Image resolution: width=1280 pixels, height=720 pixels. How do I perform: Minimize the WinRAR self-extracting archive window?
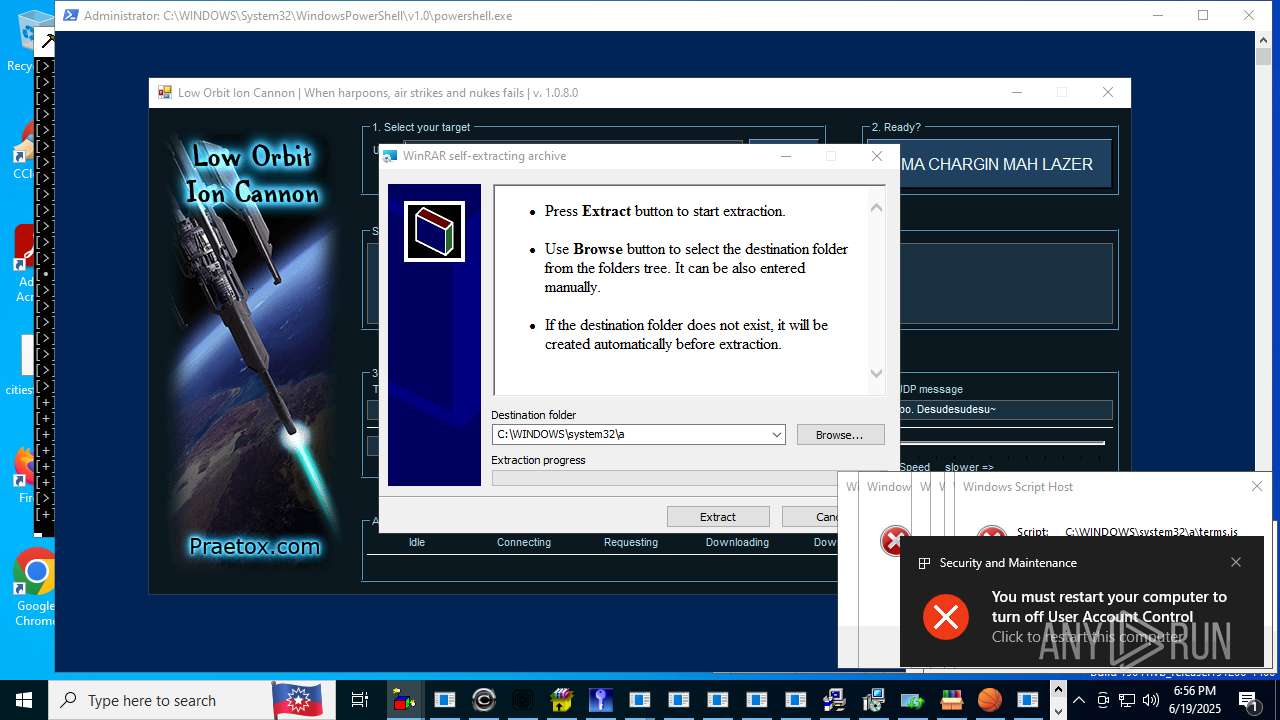point(786,156)
